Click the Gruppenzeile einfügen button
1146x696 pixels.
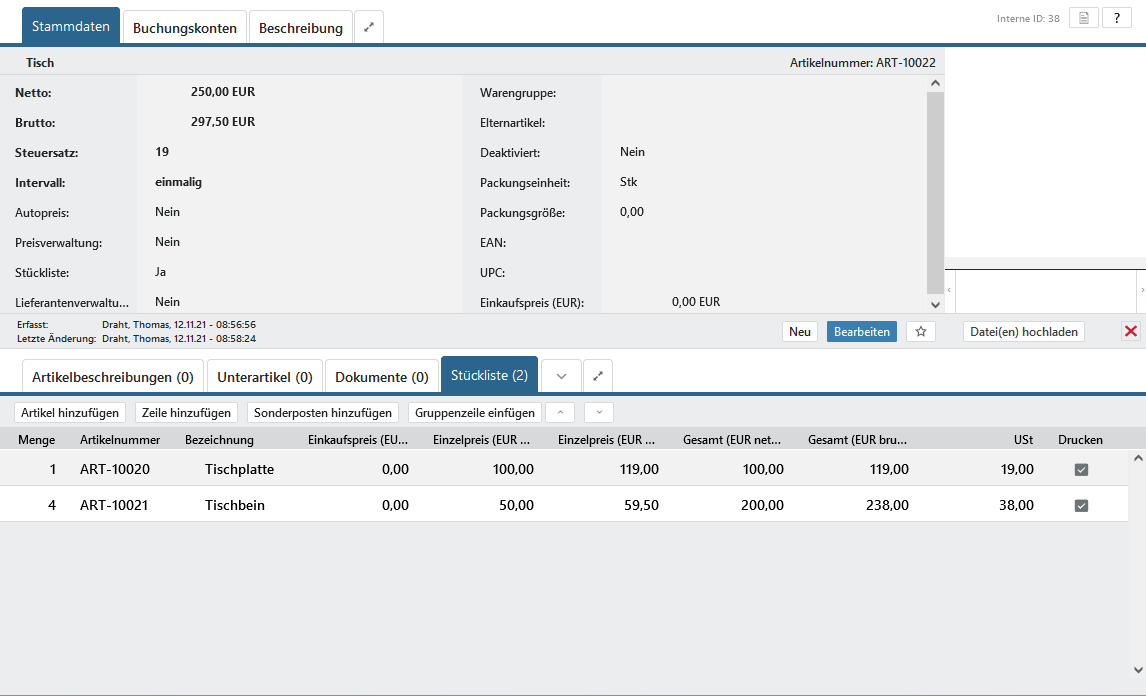pos(475,412)
